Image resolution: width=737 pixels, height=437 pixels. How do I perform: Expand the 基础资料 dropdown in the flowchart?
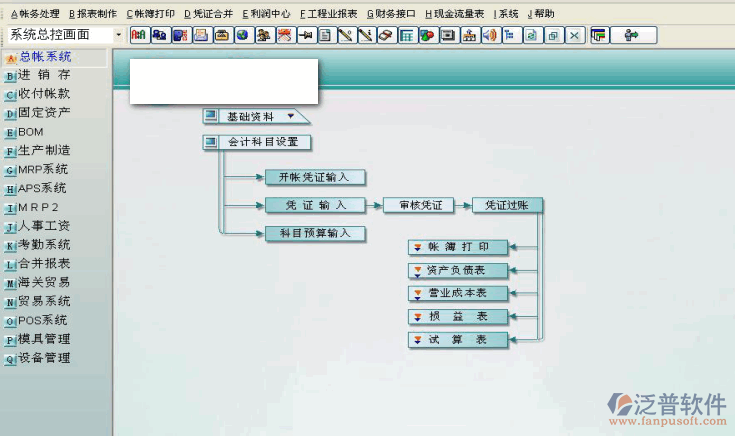(291, 116)
